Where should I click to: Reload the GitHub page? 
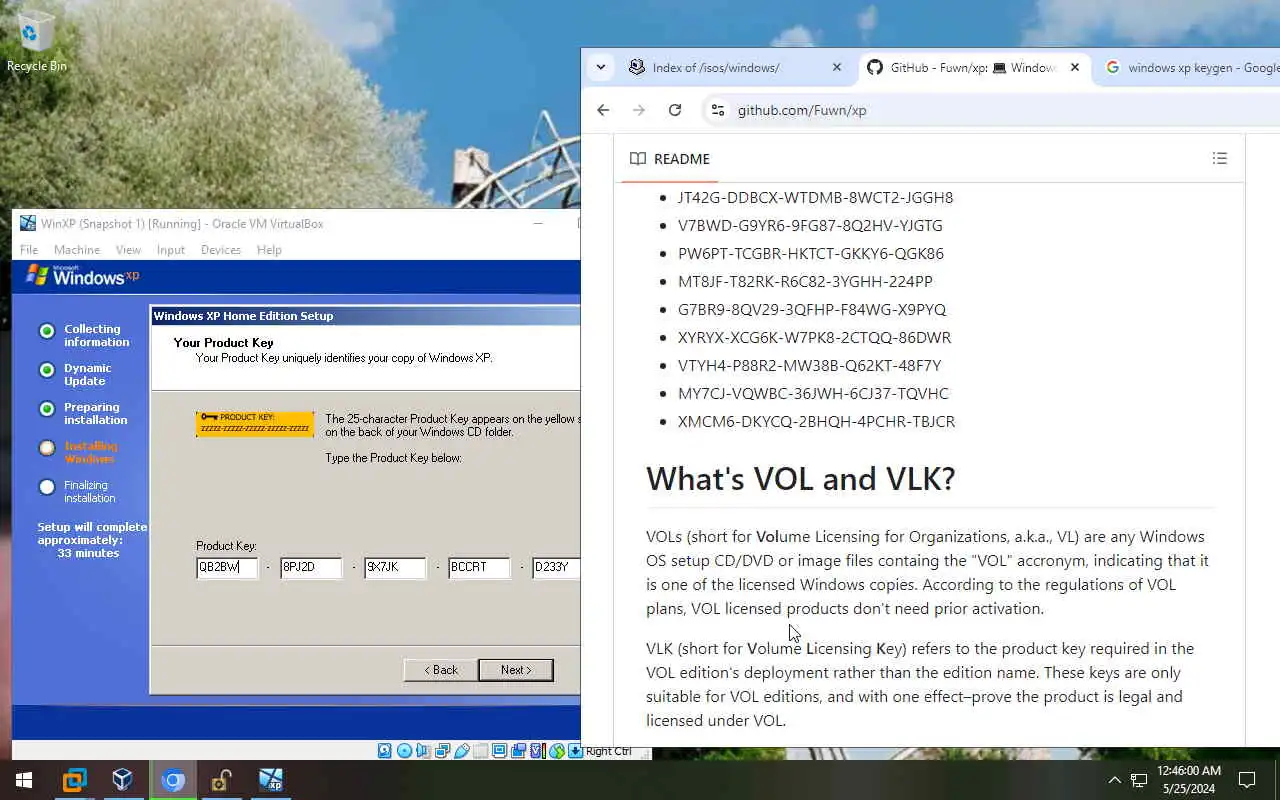tap(675, 110)
